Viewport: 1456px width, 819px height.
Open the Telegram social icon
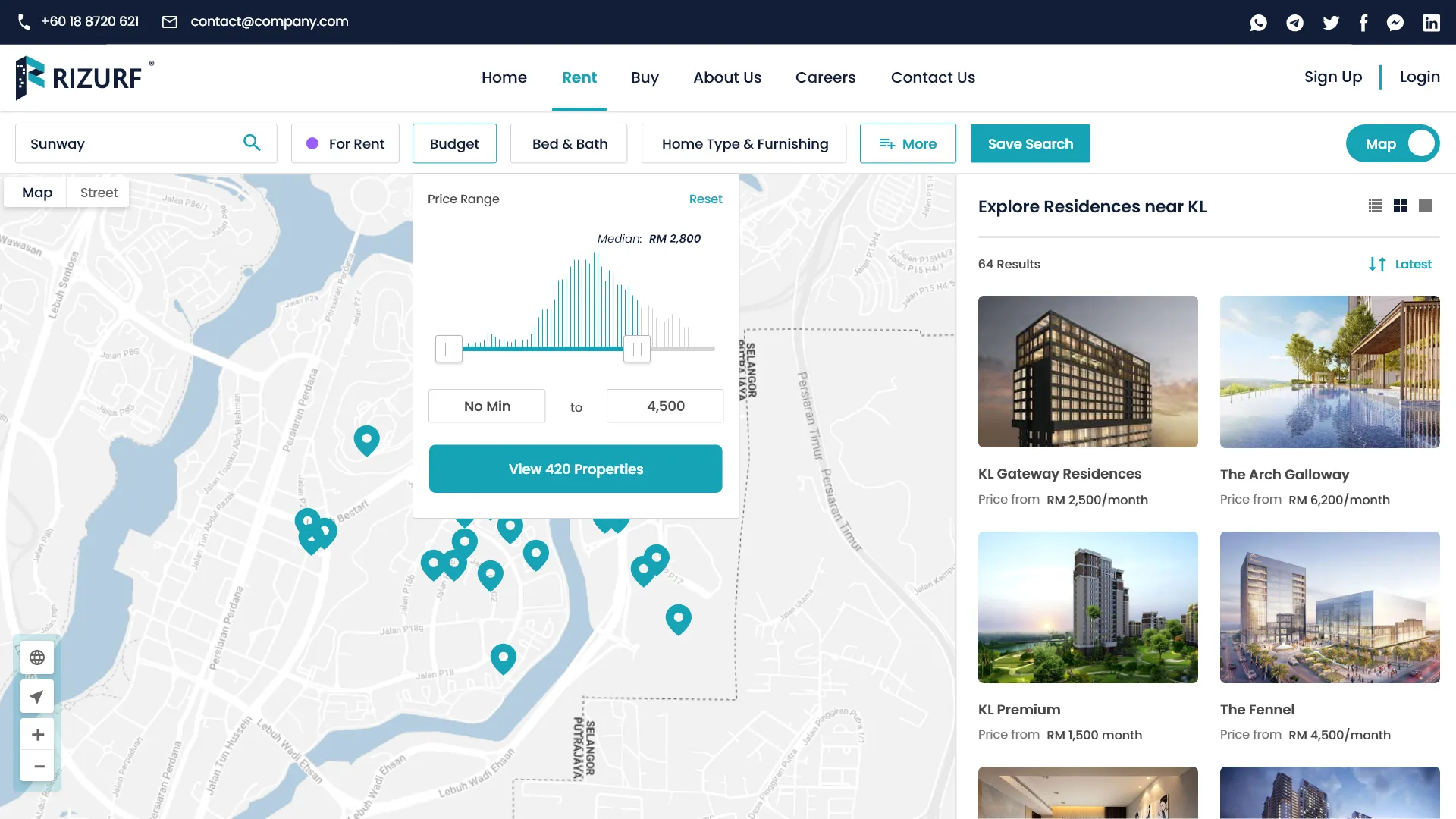(x=1294, y=23)
